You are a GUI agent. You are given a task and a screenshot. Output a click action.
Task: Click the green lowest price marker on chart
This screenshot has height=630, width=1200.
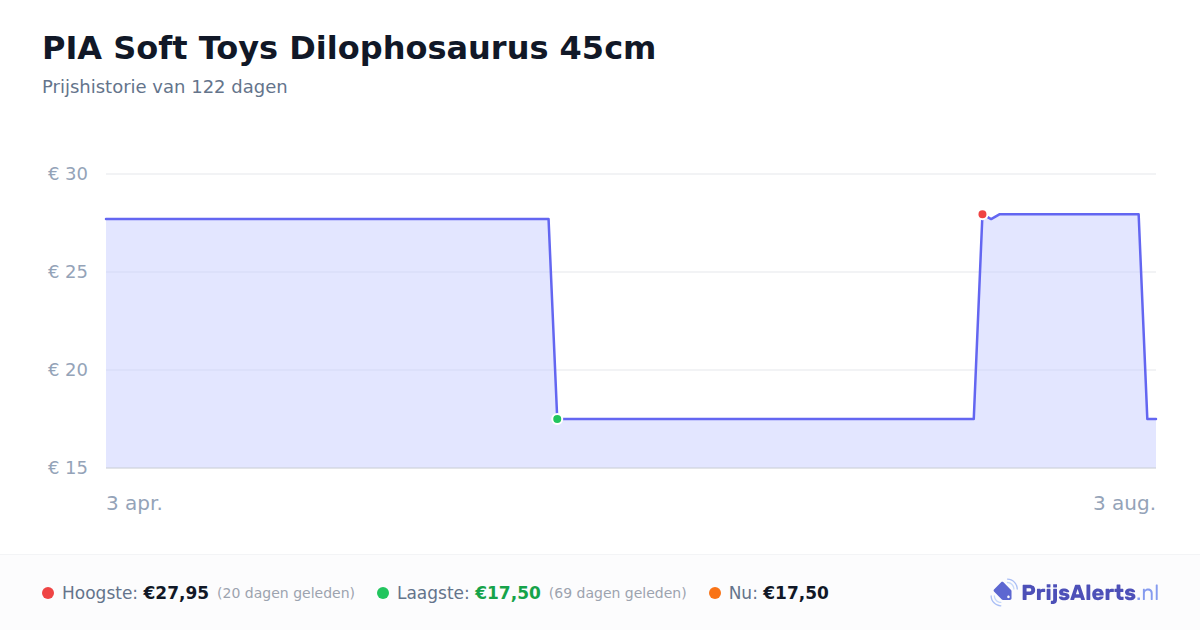pyautogui.click(x=557, y=419)
